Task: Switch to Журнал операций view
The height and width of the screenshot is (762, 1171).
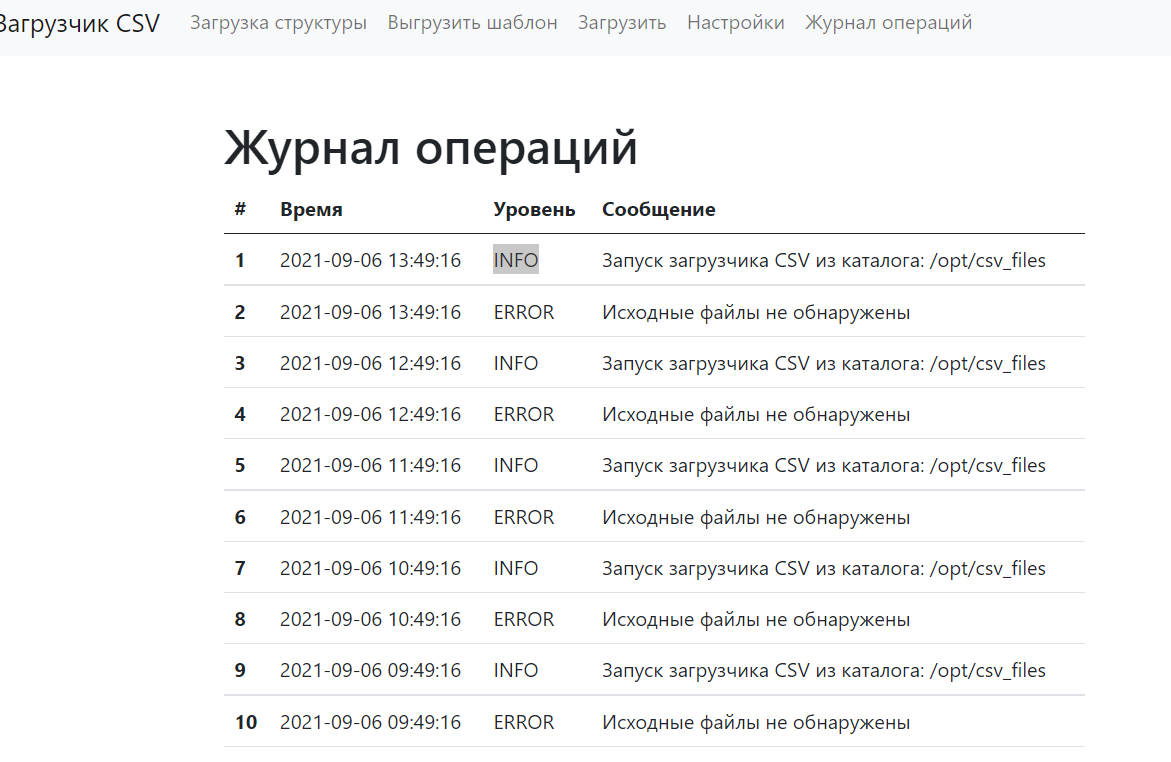Action: pos(888,22)
